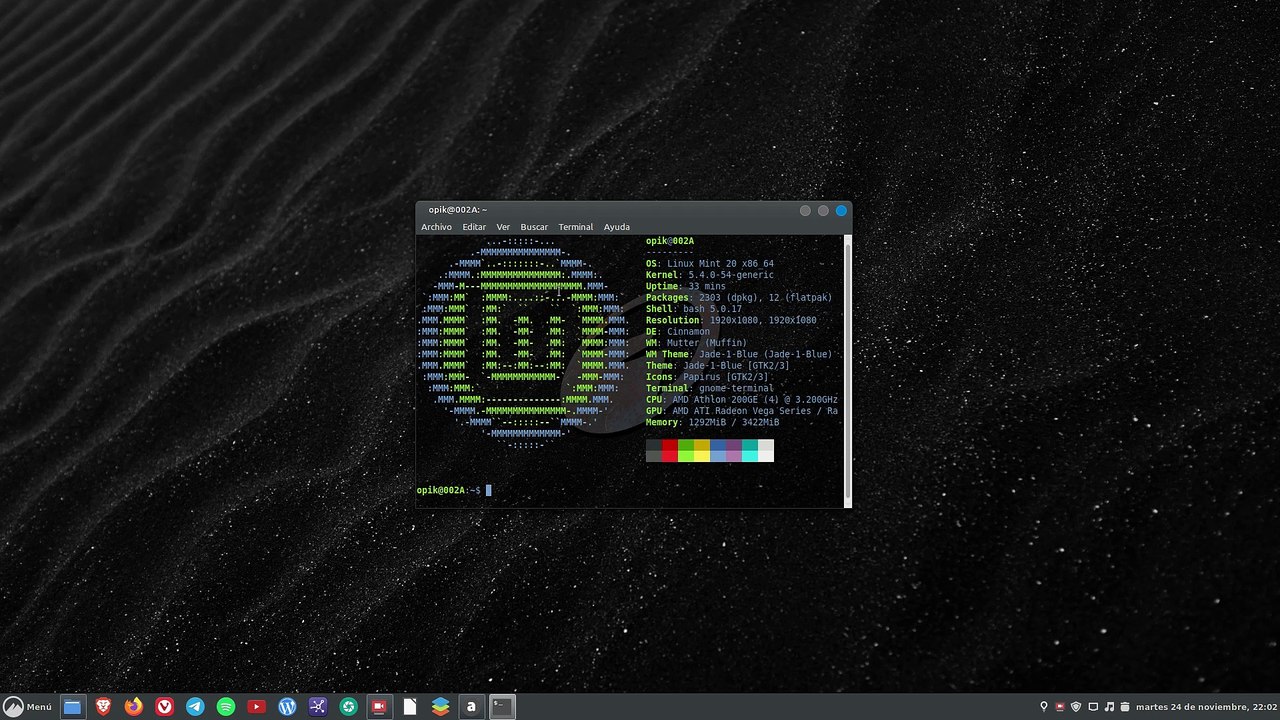Open the Menú launcher on the panel

pos(28,707)
